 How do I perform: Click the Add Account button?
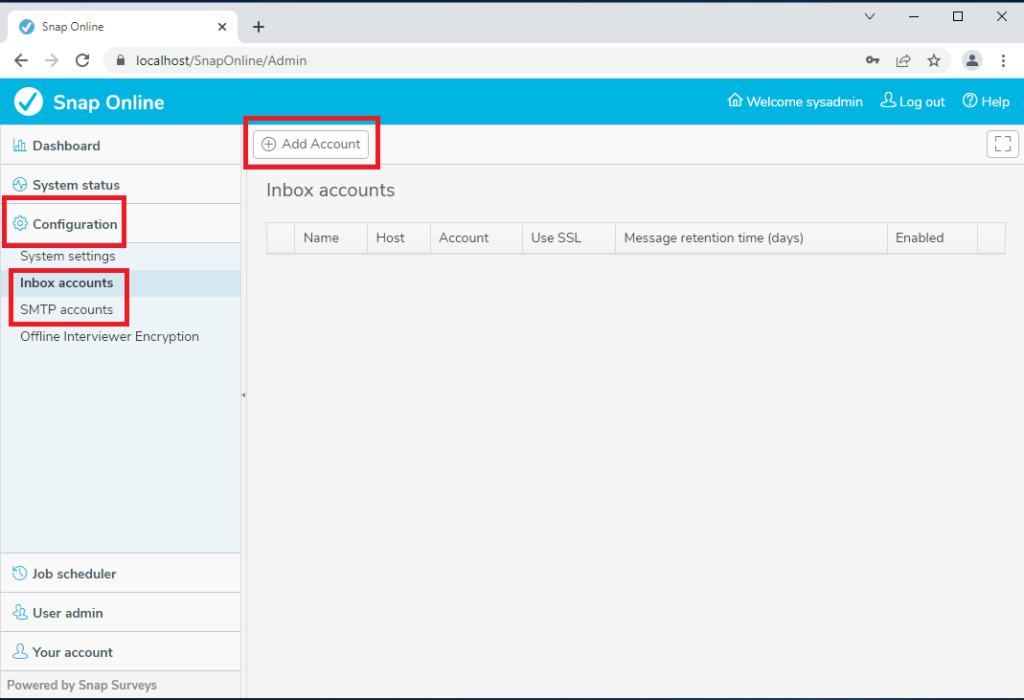pyautogui.click(x=311, y=143)
